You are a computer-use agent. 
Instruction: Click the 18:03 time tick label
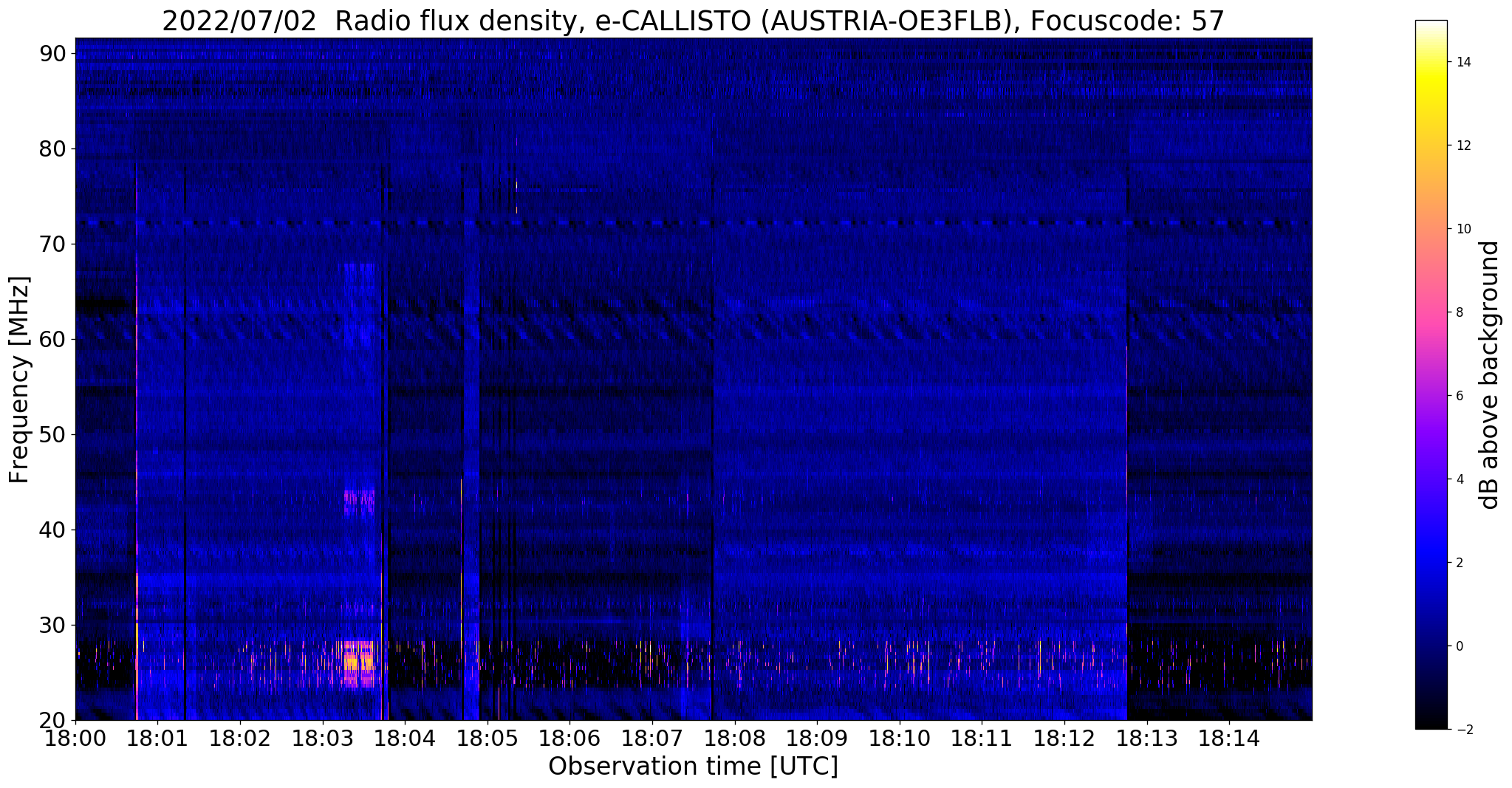point(323,739)
